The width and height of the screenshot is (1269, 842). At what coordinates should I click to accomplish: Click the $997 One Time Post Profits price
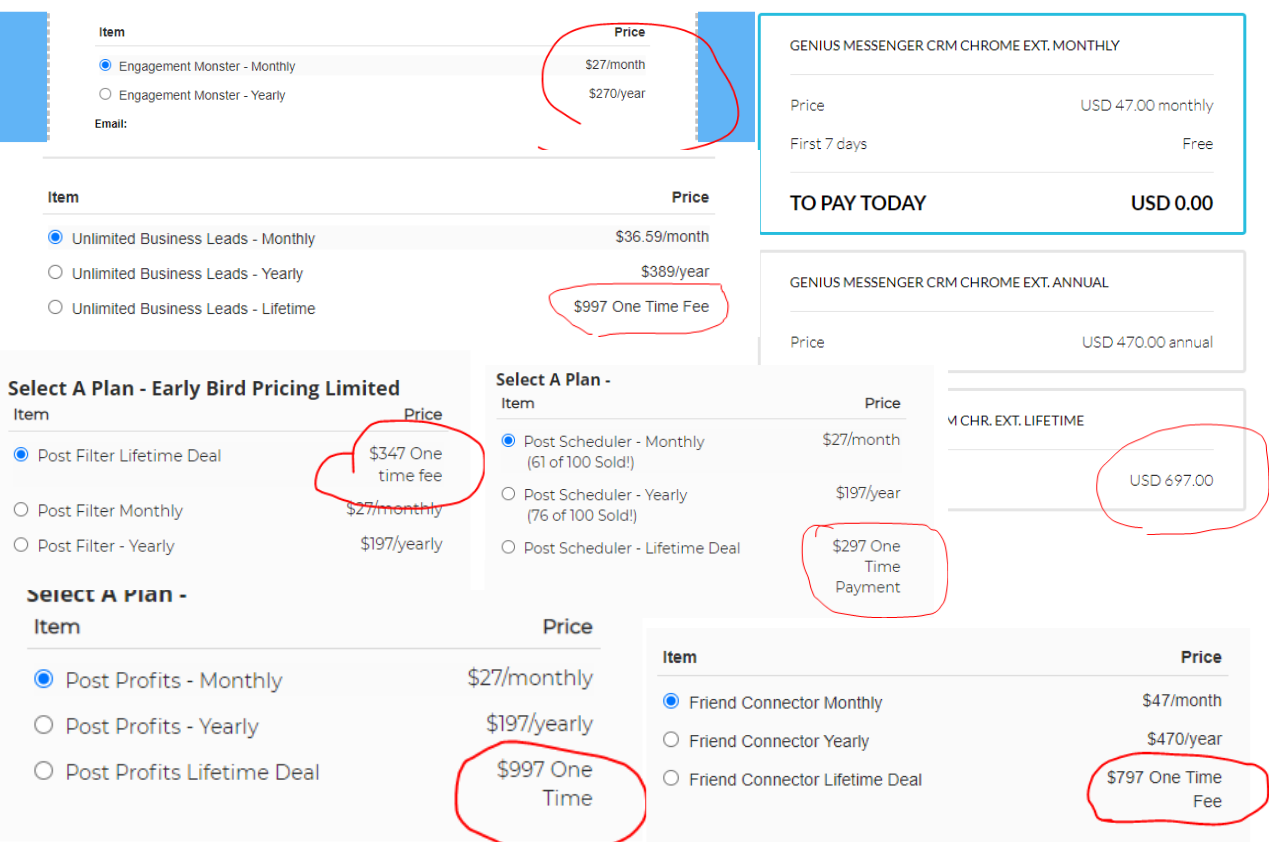click(x=545, y=784)
